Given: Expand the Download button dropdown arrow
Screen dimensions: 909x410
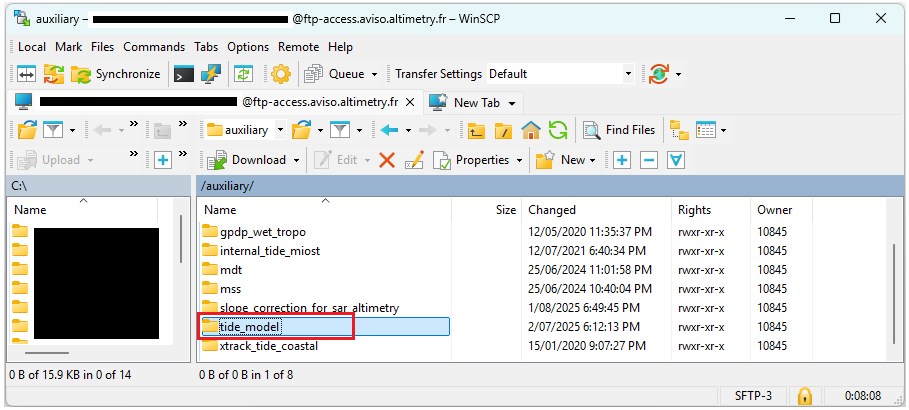Looking at the screenshot, I should 295,160.
